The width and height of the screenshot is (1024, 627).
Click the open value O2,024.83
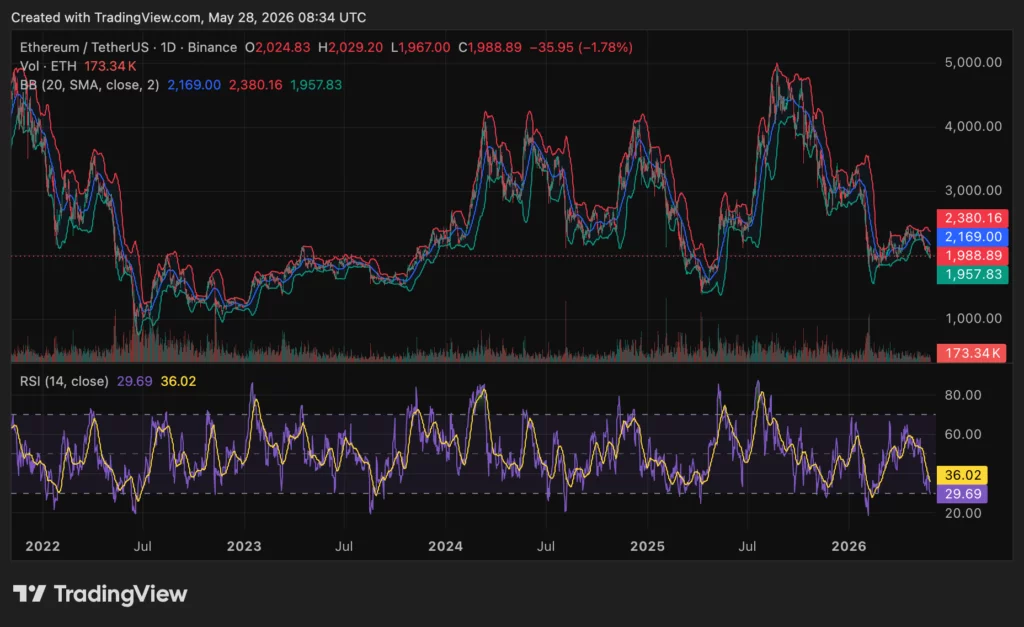278,48
